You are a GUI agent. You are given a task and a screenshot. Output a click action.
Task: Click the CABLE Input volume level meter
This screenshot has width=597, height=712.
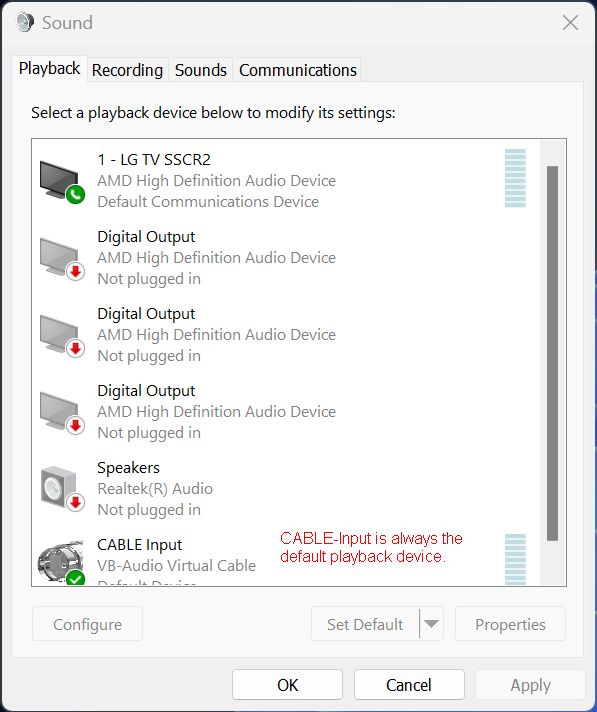(515, 559)
